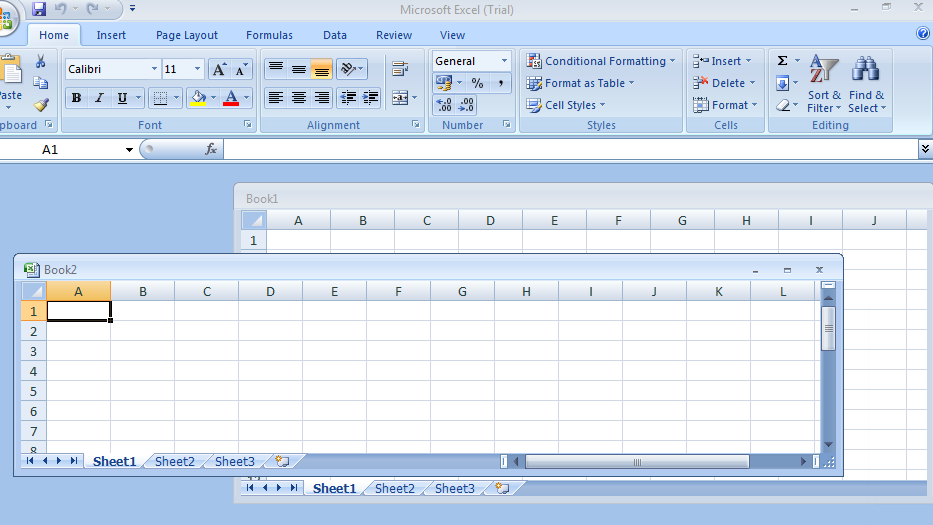Switch to the View tab
Viewport: 933px width, 525px height.
point(452,35)
